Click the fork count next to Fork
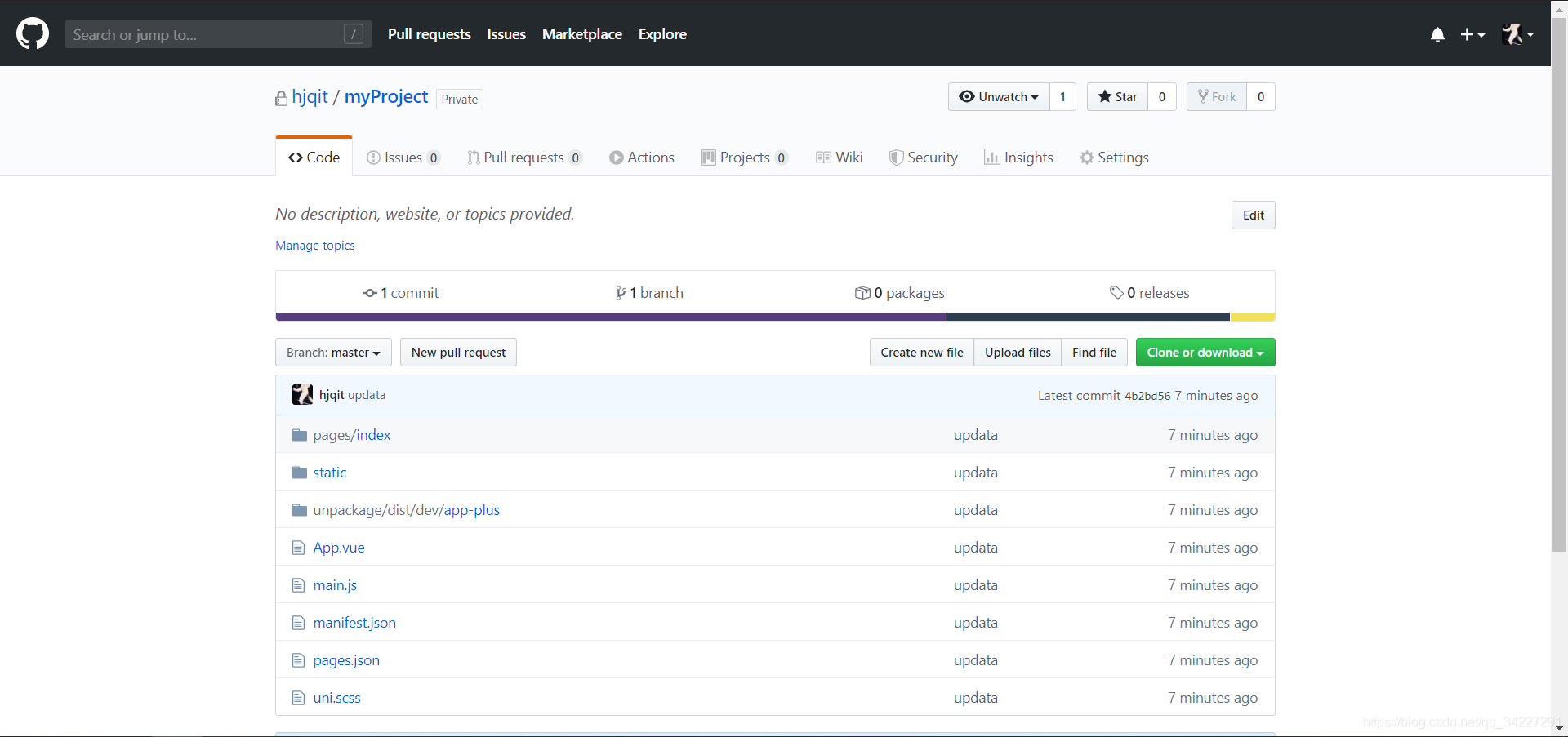Viewport: 1568px width, 737px height. [1261, 96]
